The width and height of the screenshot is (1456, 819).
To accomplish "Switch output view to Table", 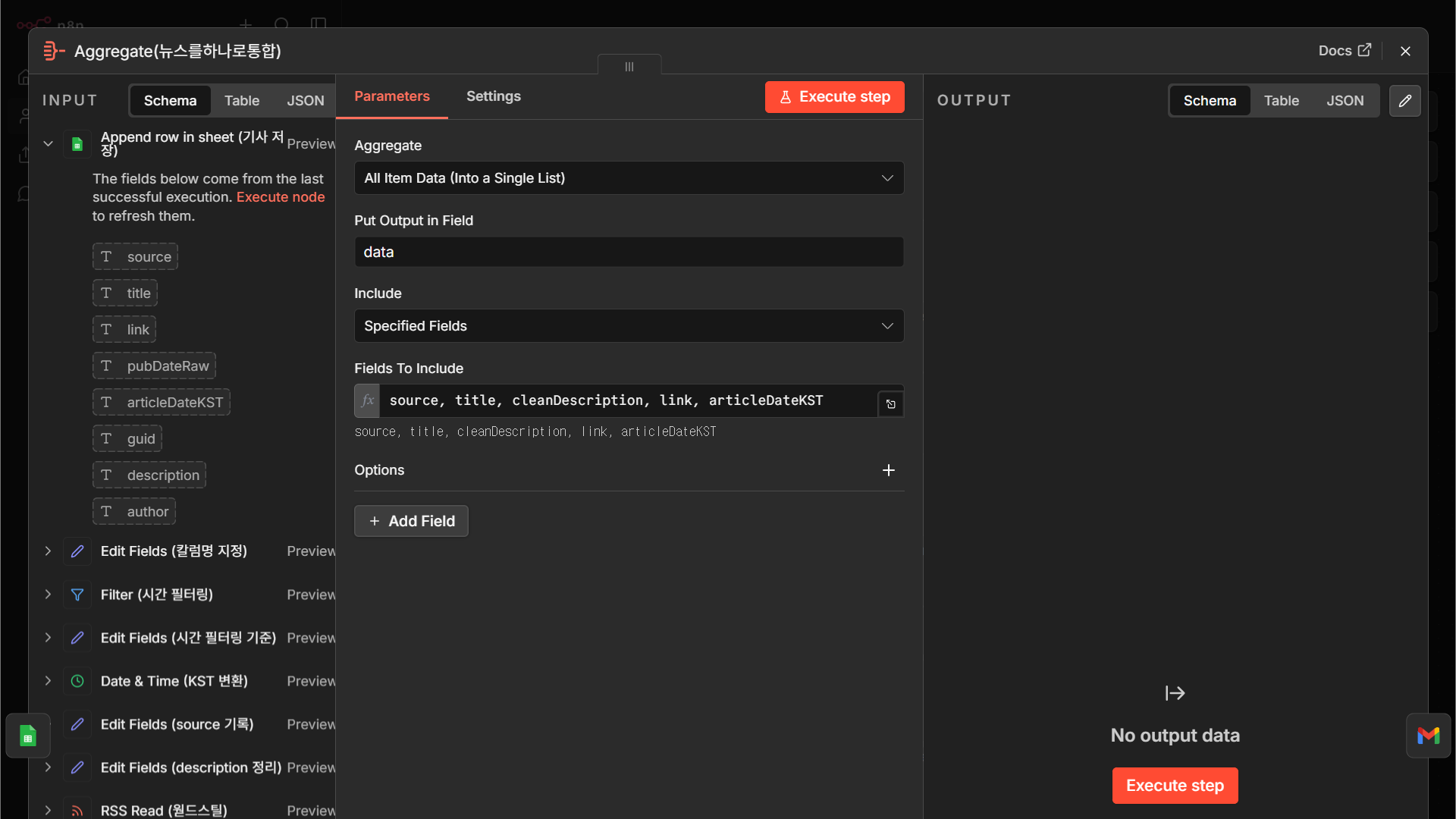I will [x=1281, y=101].
